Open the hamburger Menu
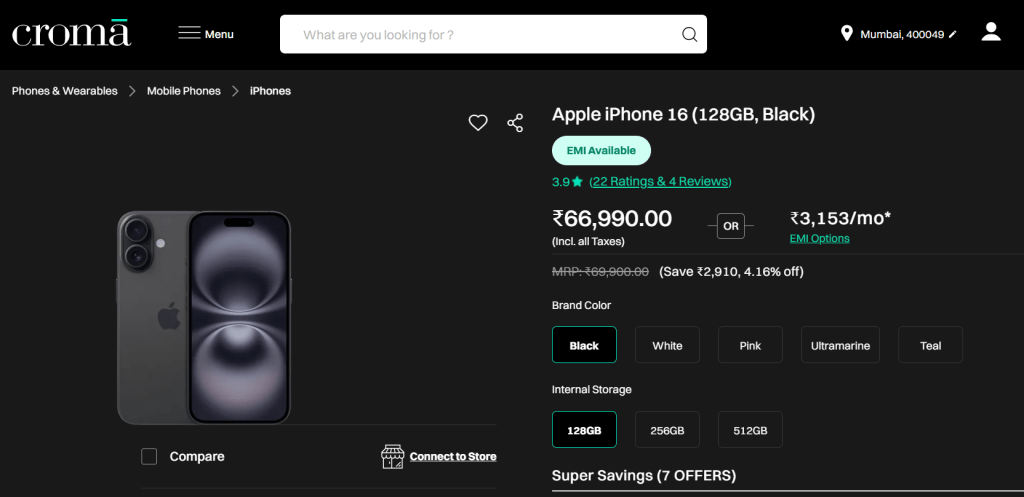1024x497 pixels. tap(205, 34)
